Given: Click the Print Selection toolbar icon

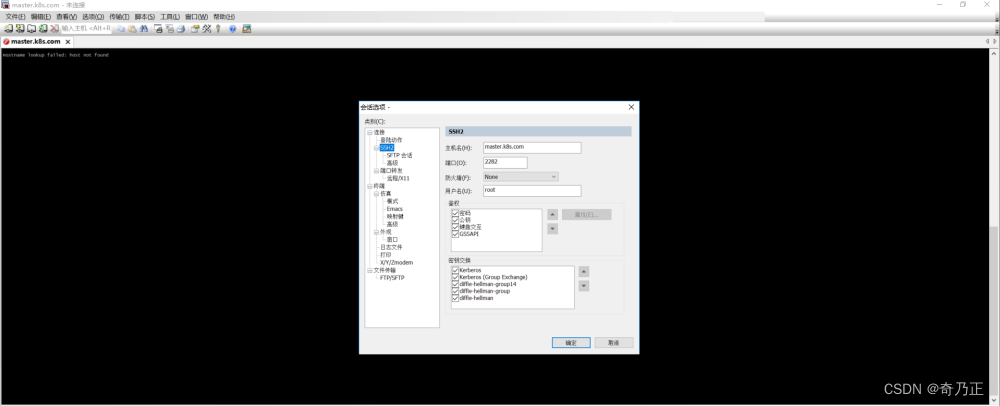Looking at the screenshot, I should 170,29.
